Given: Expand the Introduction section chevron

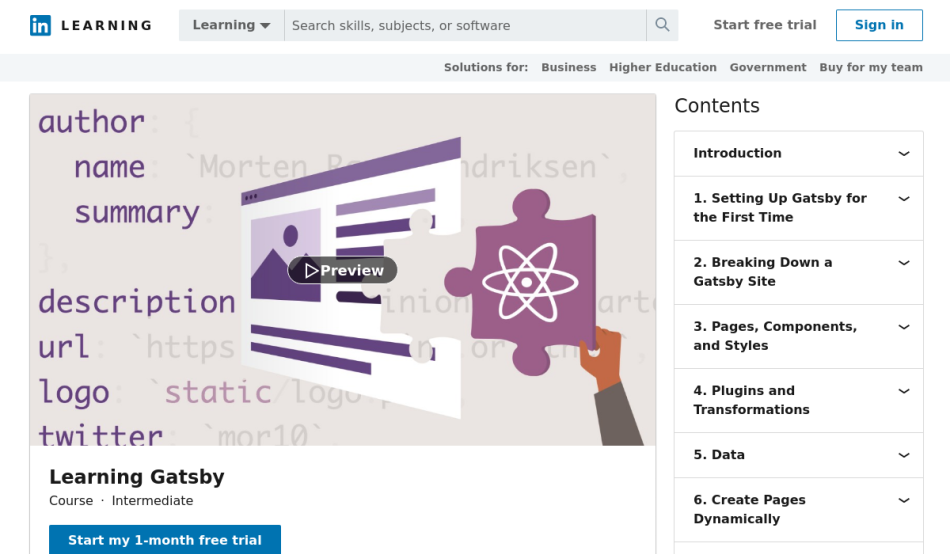Looking at the screenshot, I should pos(904,153).
